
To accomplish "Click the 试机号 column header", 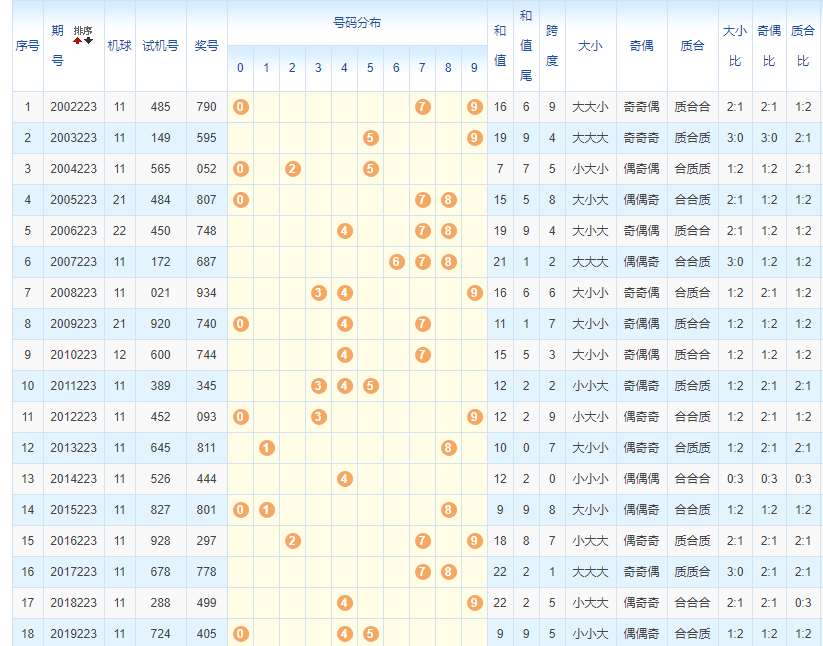I will 160,46.
